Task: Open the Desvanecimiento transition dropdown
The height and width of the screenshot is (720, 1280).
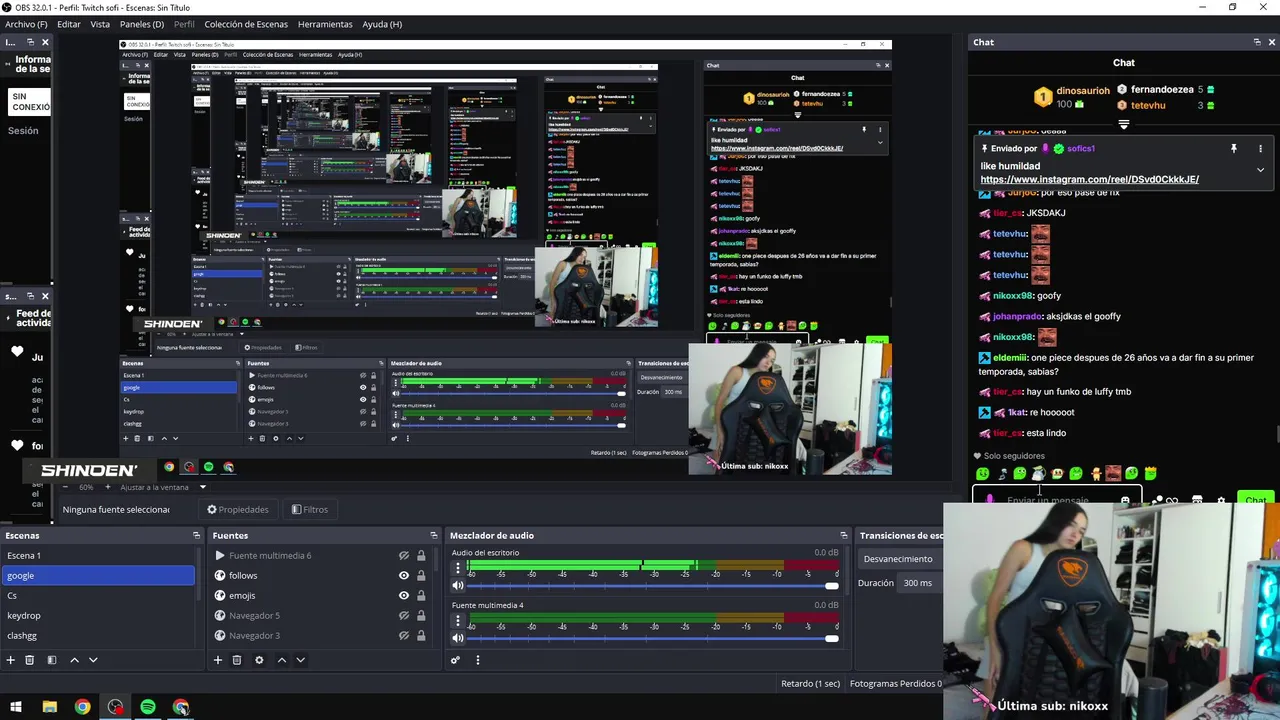Action: [900, 559]
